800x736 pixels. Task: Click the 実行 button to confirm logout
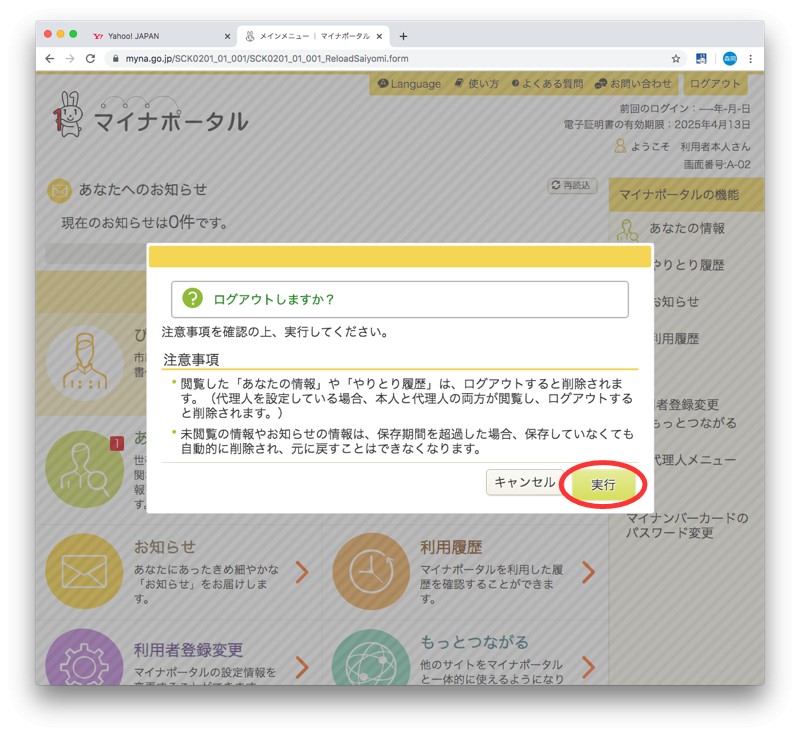pyautogui.click(x=602, y=484)
